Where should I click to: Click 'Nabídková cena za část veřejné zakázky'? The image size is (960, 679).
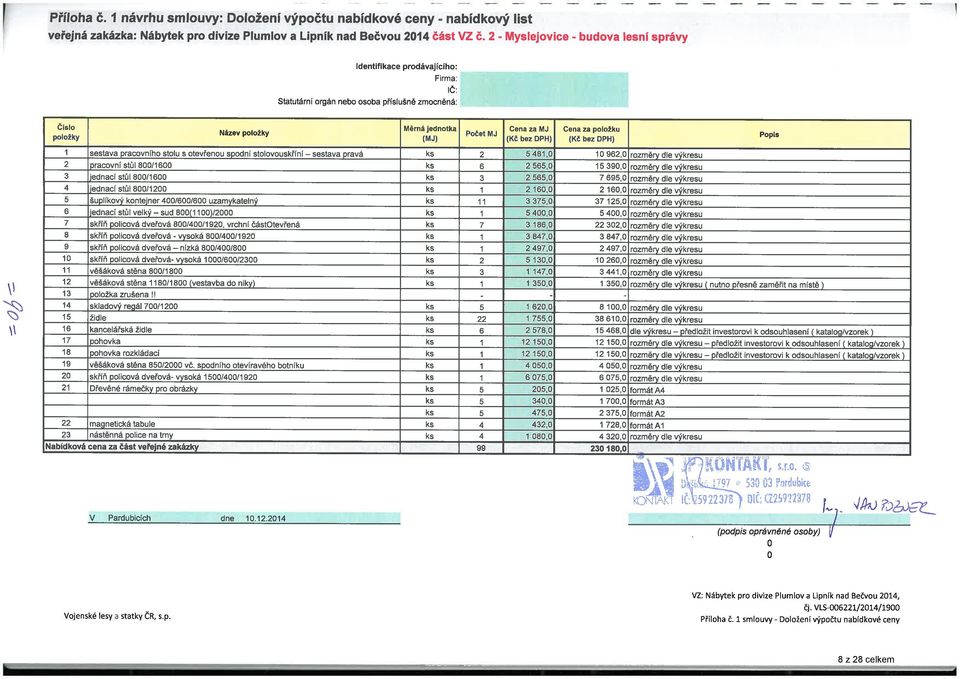122,448
